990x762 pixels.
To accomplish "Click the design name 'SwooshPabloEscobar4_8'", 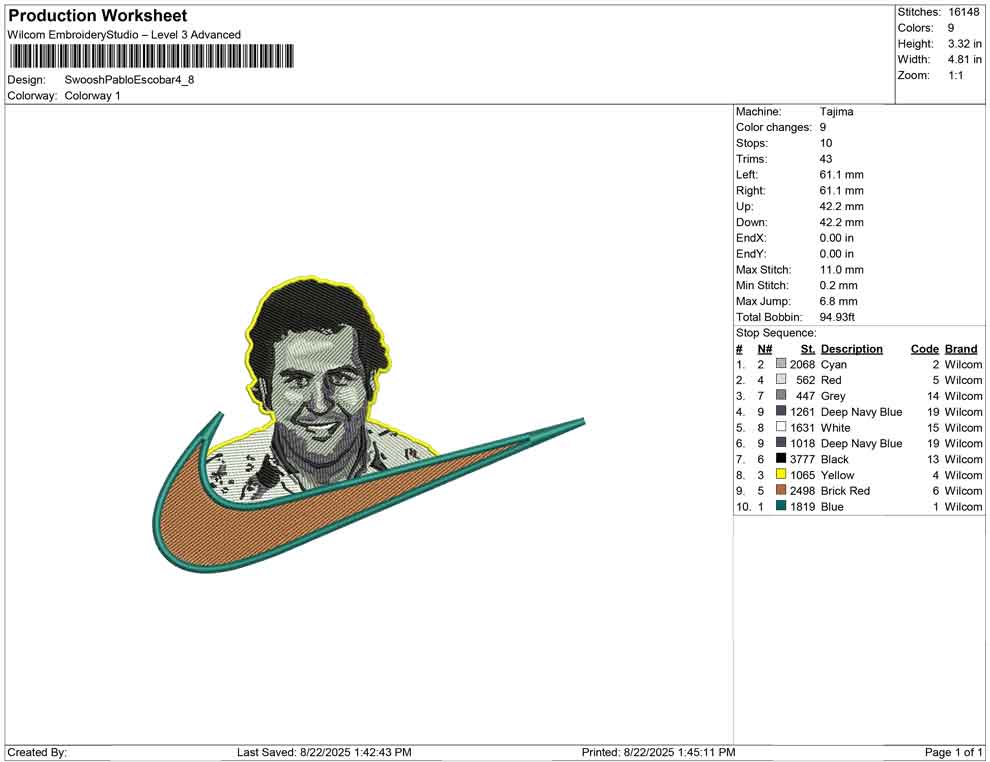I will click(129, 80).
